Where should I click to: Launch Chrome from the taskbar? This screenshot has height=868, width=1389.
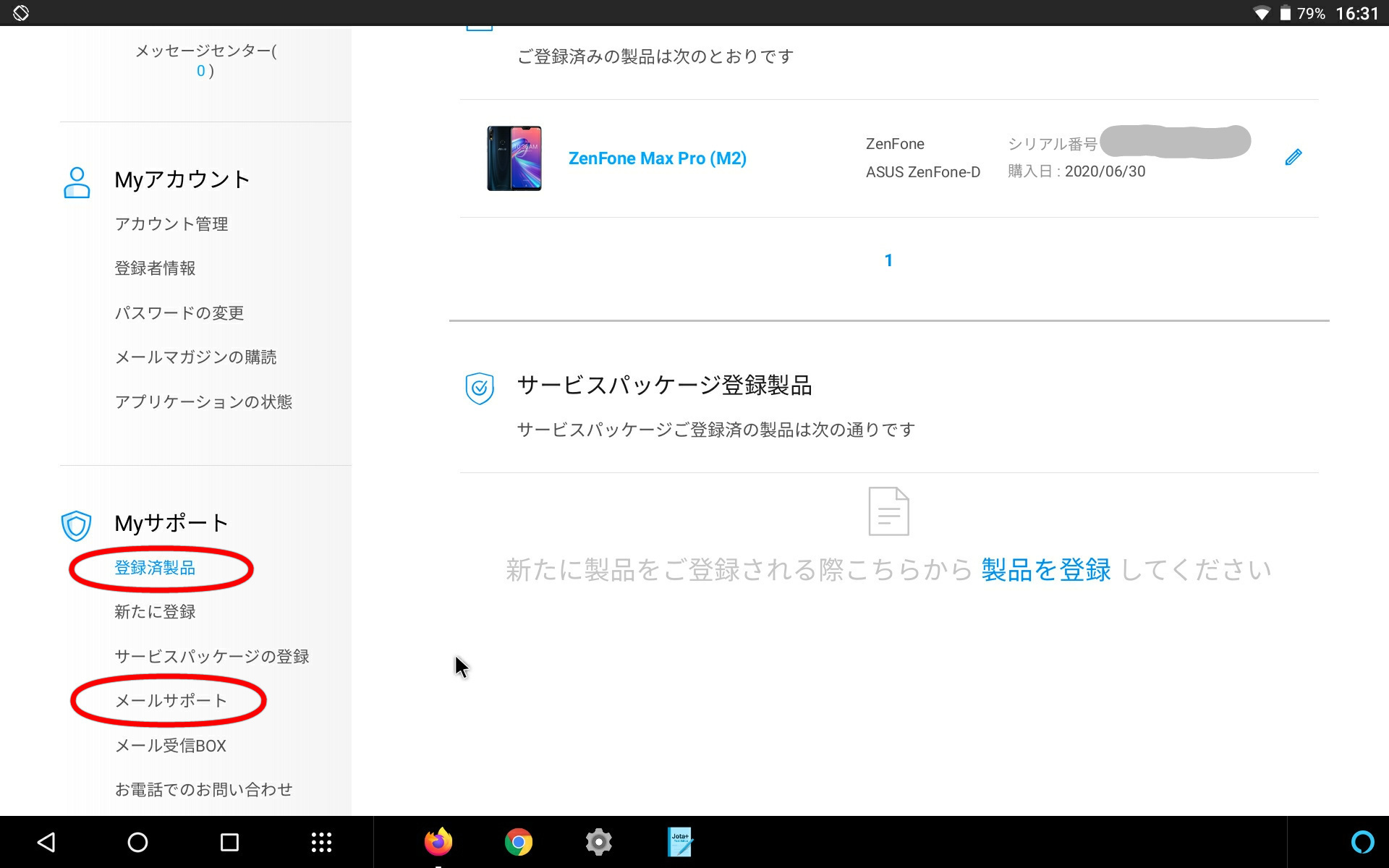pos(519,842)
